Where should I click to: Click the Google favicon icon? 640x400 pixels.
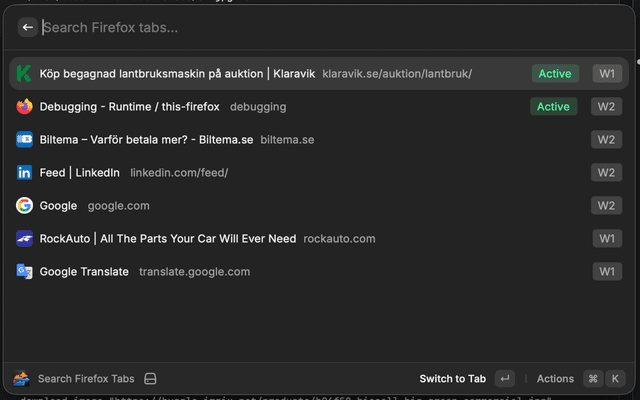[x=25, y=206]
